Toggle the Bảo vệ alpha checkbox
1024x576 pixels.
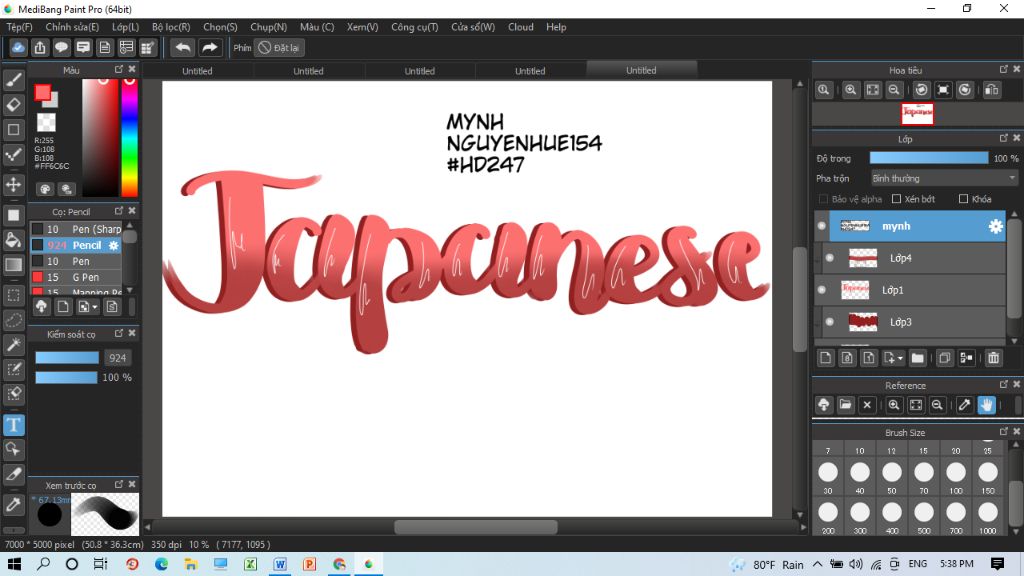[x=823, y=199]
